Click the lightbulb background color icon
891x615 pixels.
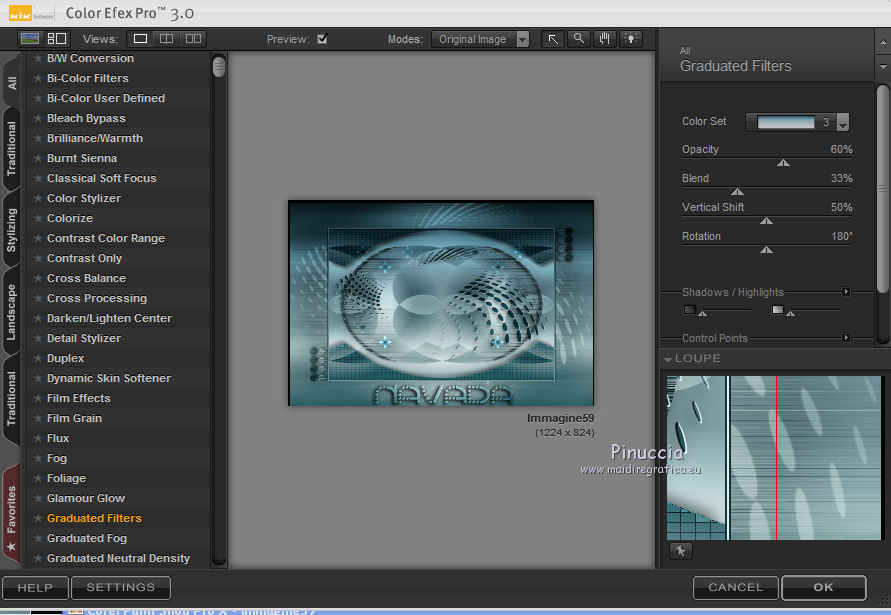(630, 39)
